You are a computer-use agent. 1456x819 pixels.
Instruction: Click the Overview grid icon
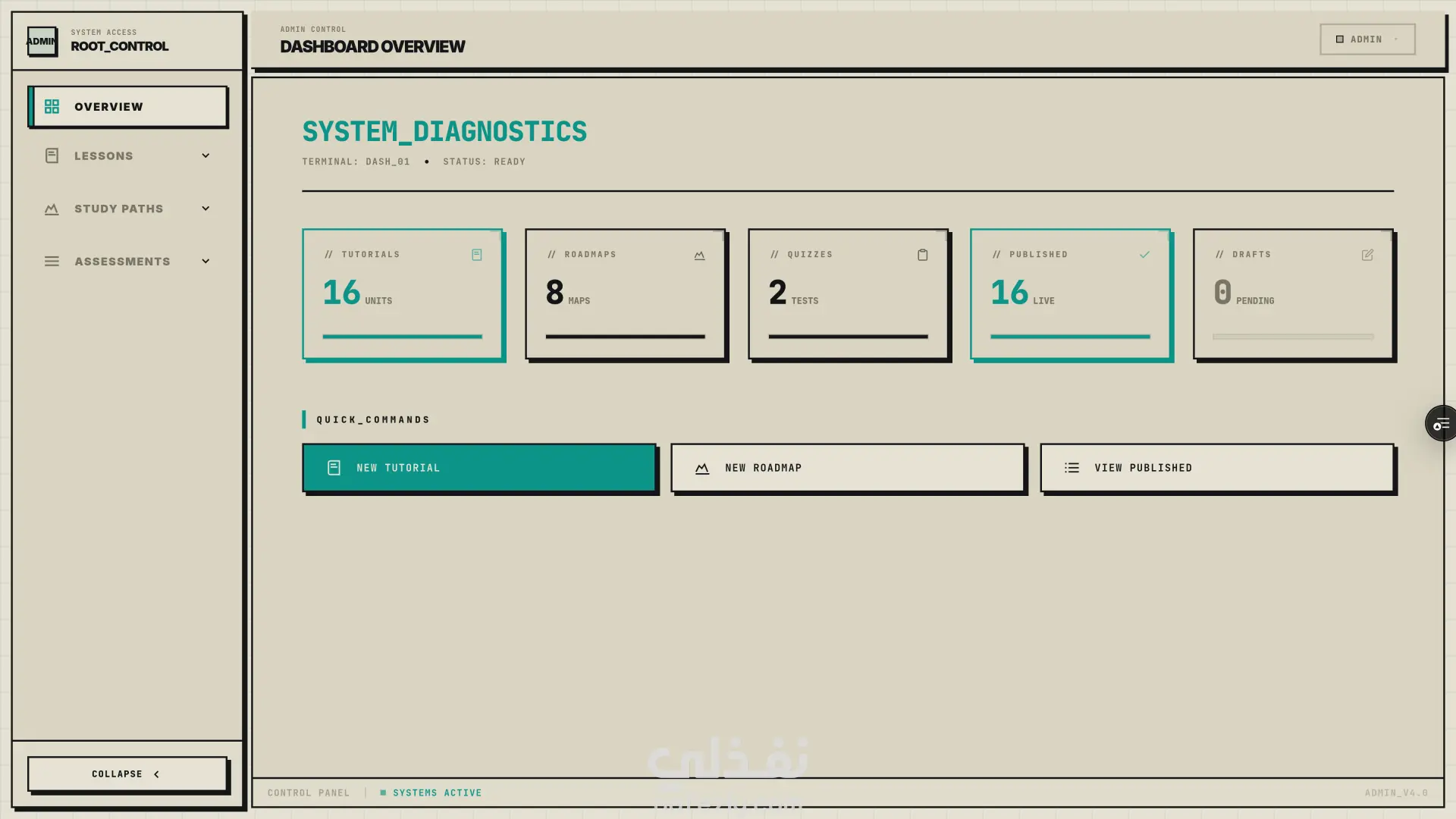pyautogui.click(x=52, y=107)
